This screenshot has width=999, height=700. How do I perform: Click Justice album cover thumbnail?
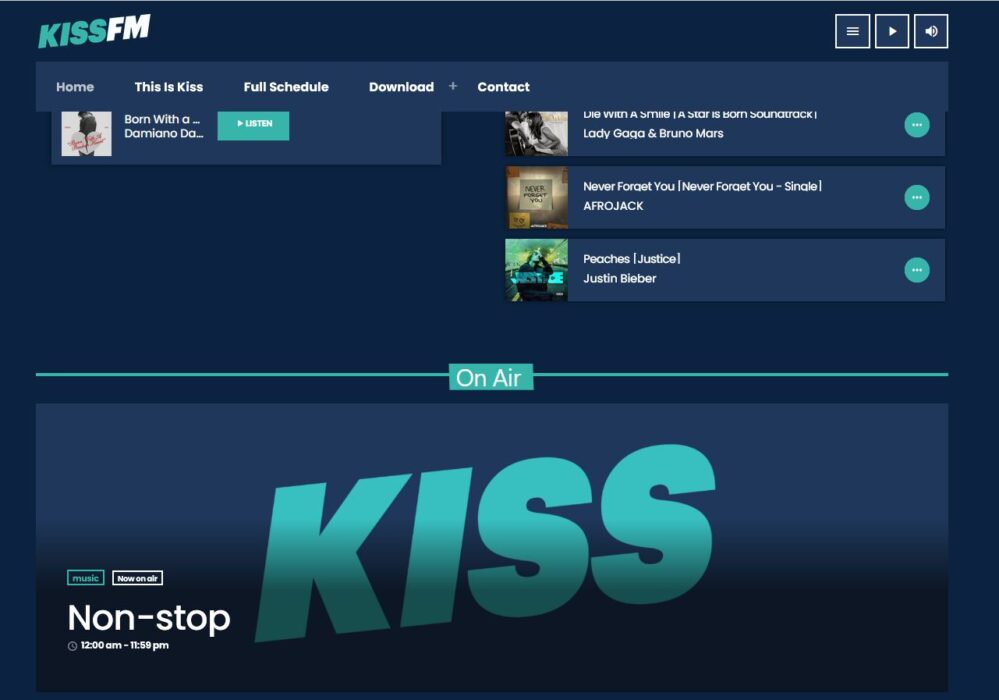click(536, 270)
